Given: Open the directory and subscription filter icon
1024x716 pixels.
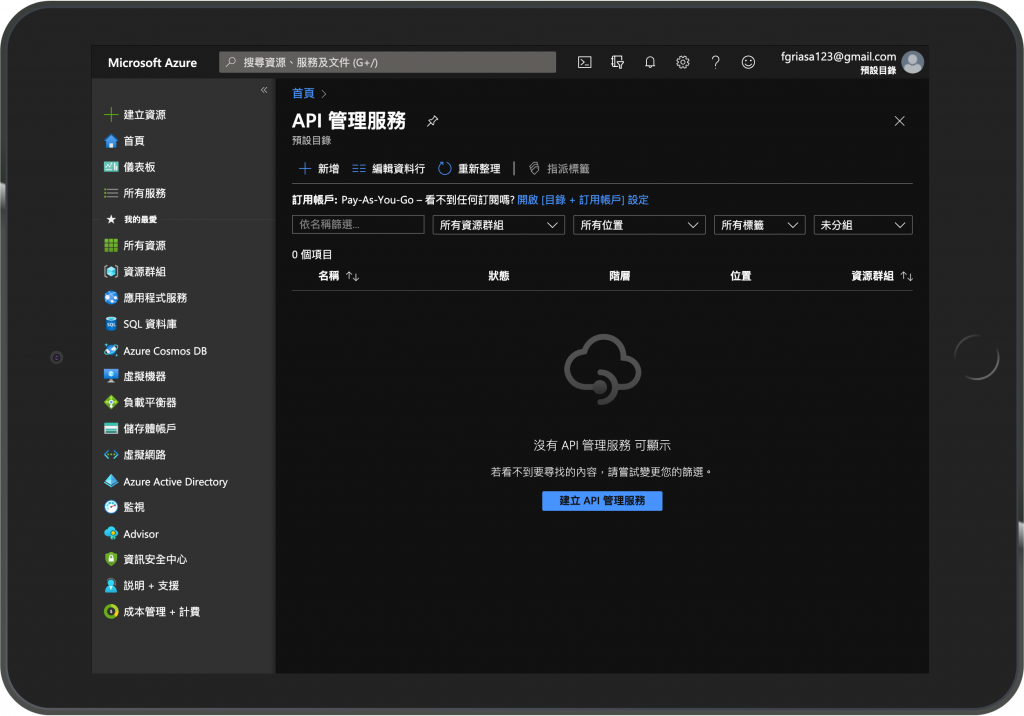Looking at the screenshot, I should click(617, 62).
